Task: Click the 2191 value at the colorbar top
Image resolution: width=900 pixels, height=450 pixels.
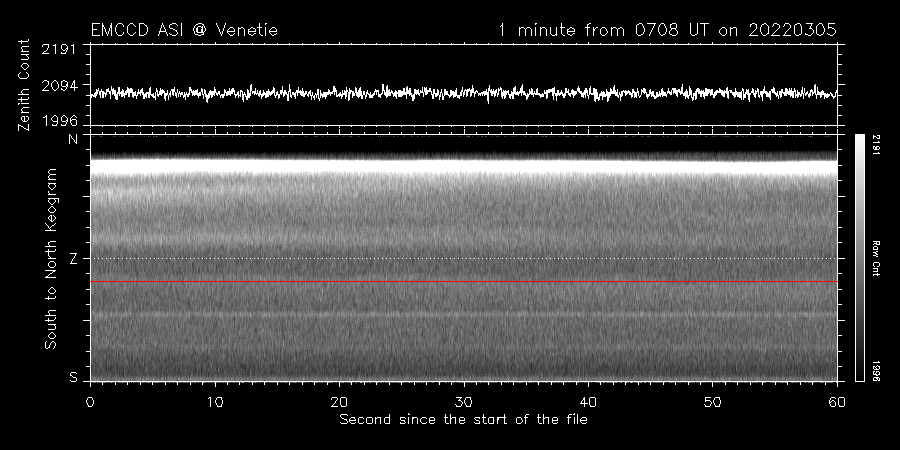Action: [876, 145]
